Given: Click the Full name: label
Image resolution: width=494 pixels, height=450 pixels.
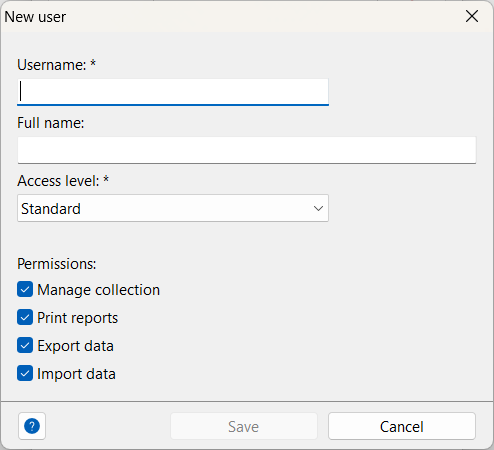Looking at the screenshot, I should pos(51,123).
